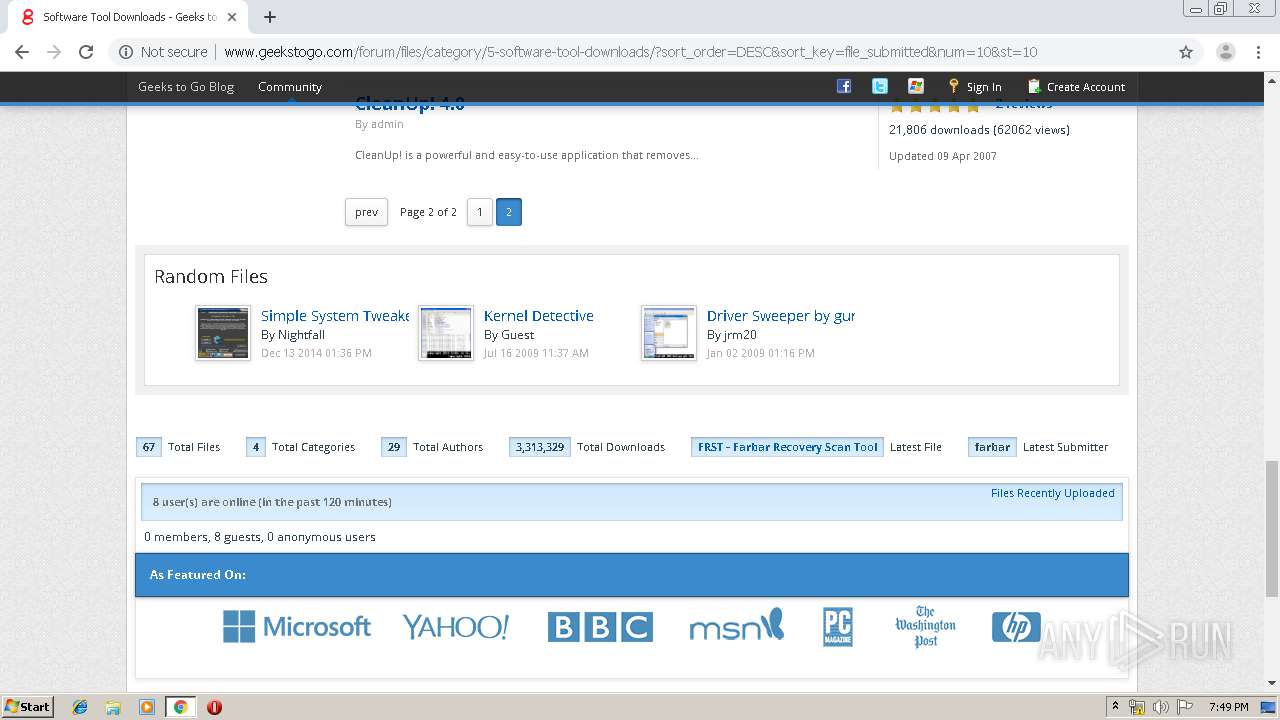1280x720 pixels.
Task: Open the file explorer folder taskbar icon
Action: pyautogui.click(x=113, y=707)
